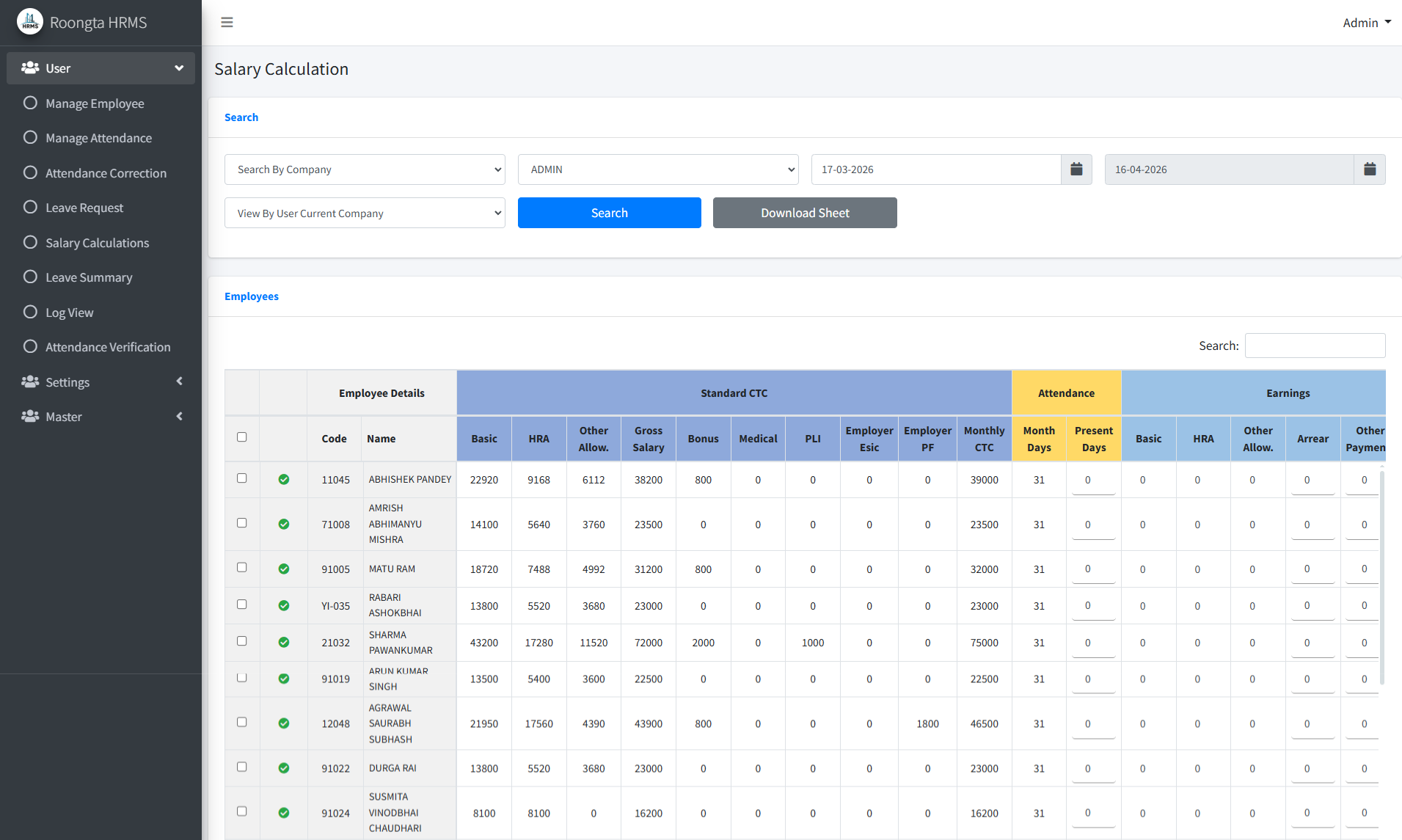The image size is (1402, 840).
Task: Click the hamburger menu toggle icon
Action: (x=227, y=22)
